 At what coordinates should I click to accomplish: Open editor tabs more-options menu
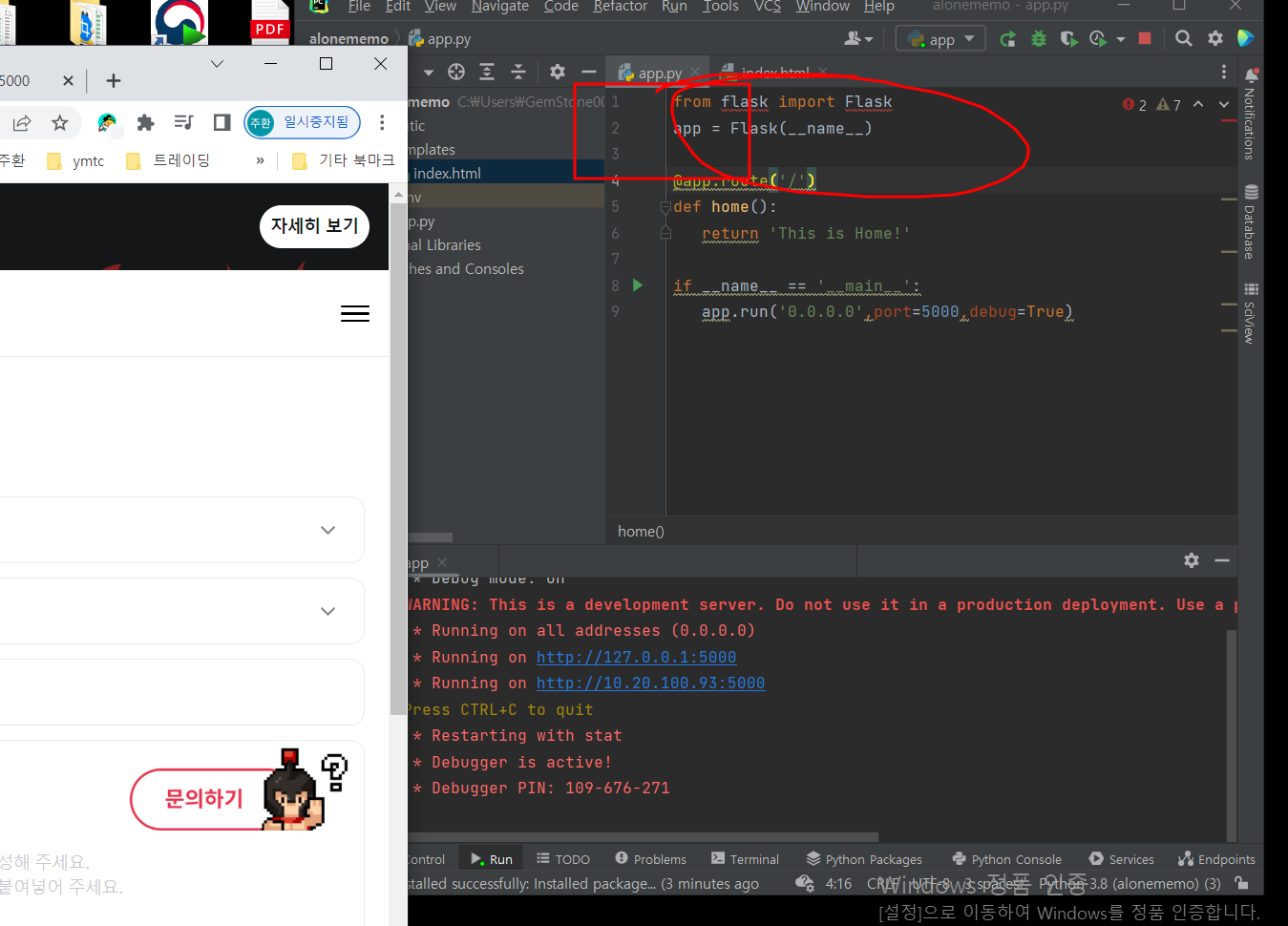(1224, 72)
